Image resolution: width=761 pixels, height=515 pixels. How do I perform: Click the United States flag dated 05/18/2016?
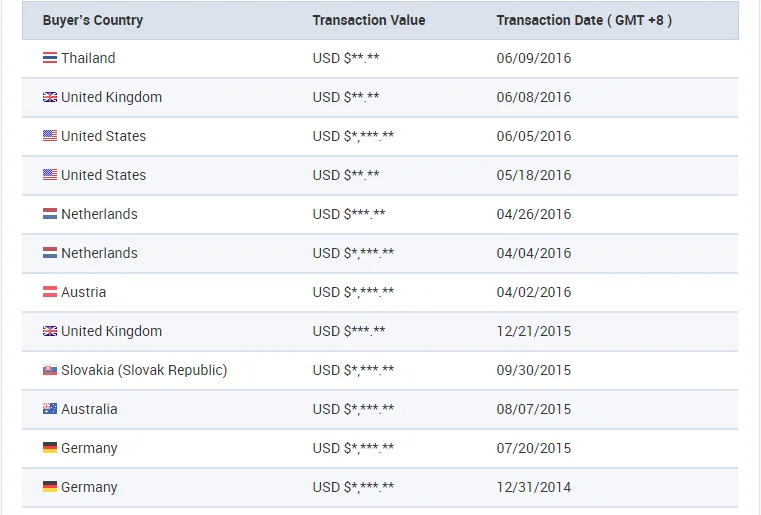[50, 175]
